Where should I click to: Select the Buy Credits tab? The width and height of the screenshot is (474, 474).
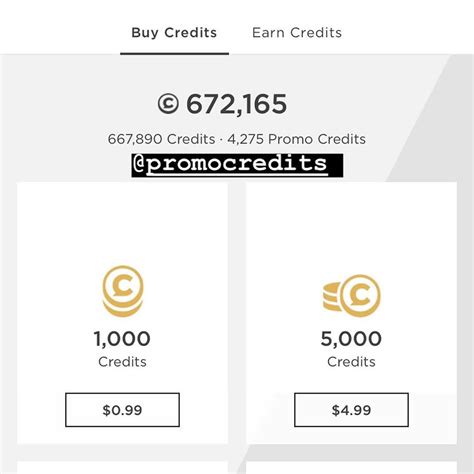pos(174,33)
